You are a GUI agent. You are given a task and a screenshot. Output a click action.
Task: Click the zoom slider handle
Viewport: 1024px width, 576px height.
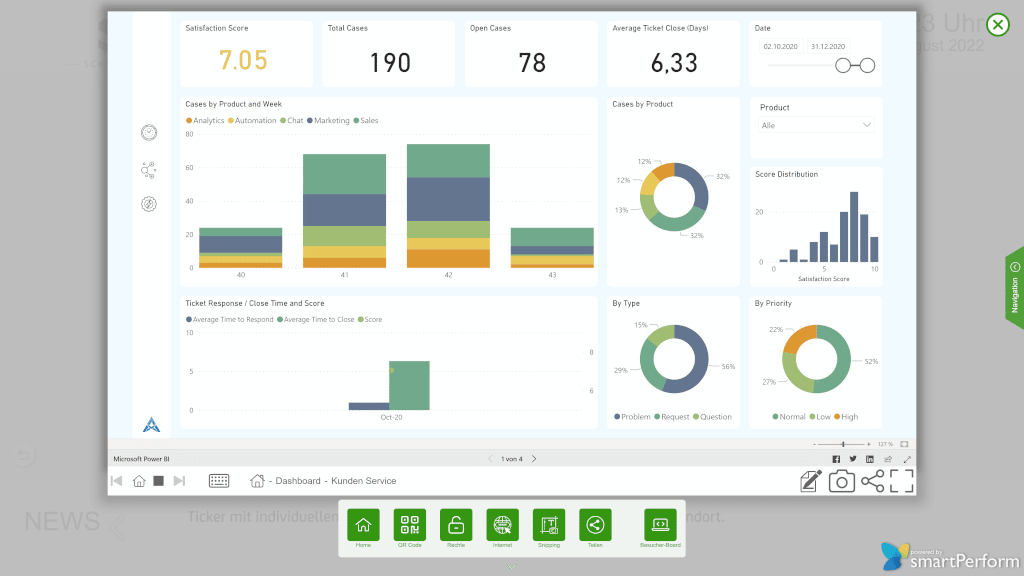pyautogui.click(x=843, y=444)
